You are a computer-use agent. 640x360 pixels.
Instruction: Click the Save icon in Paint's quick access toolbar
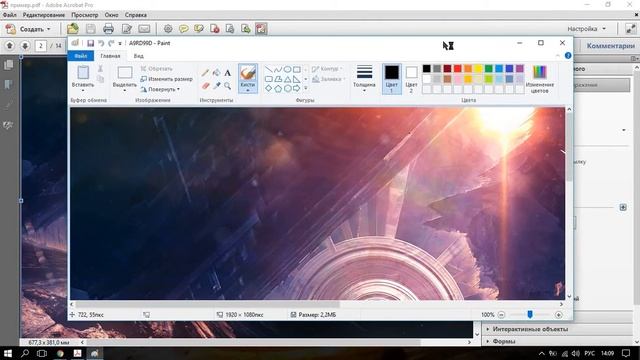click(90, 43)
